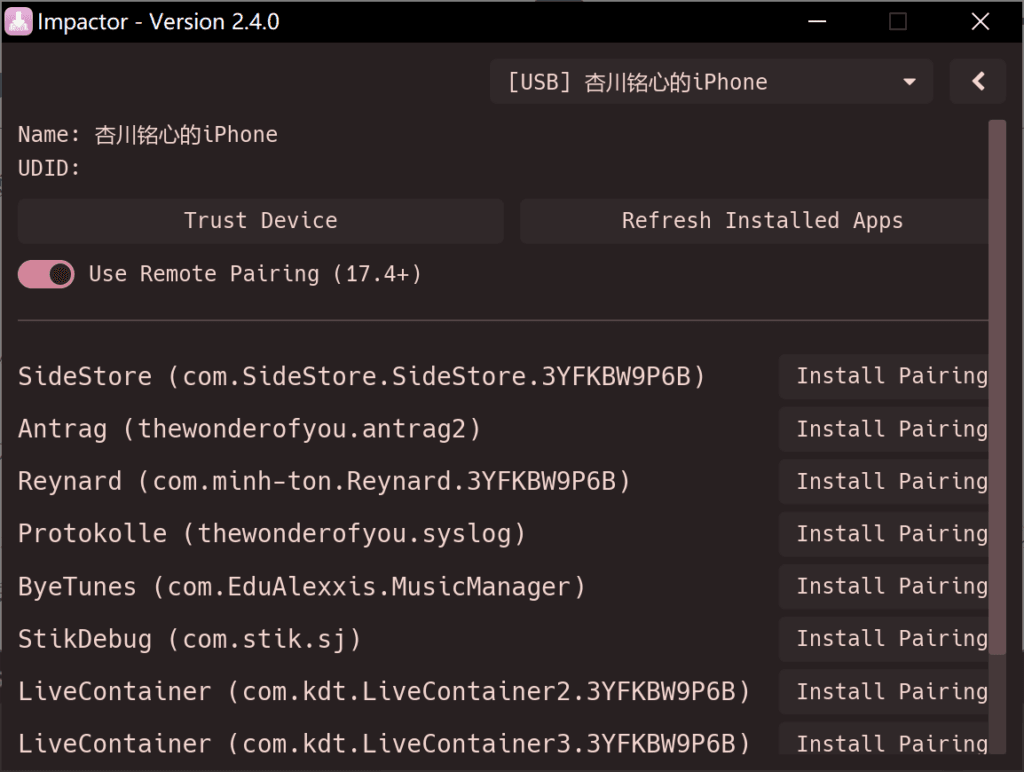
Task: Select ByeTunes (com.EduAlexxis.MusicManager) text
Action: [x=302, y=587]
